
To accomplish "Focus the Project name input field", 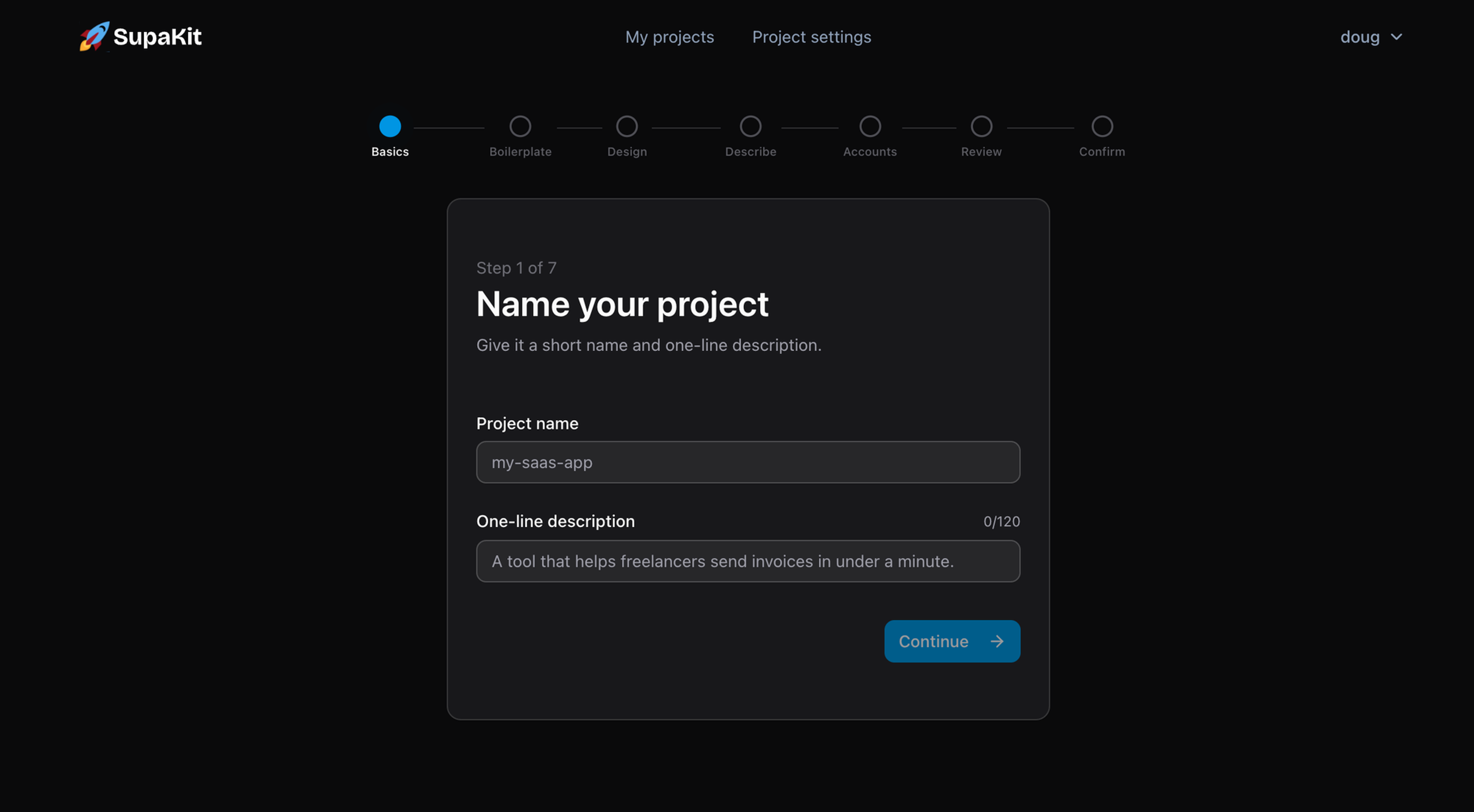I will 748,462.
